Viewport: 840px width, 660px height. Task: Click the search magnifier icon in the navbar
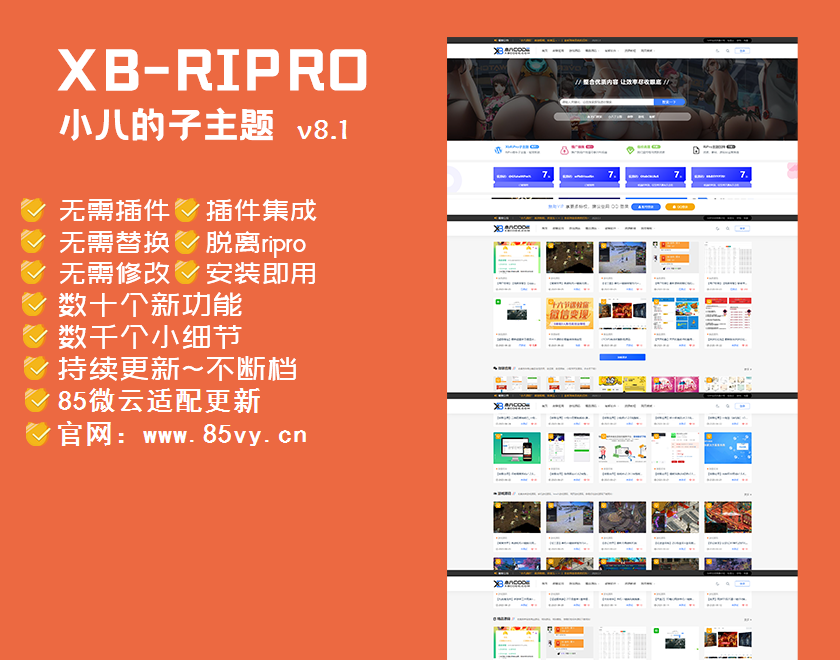pyautogui.click(x=729, y=50)
